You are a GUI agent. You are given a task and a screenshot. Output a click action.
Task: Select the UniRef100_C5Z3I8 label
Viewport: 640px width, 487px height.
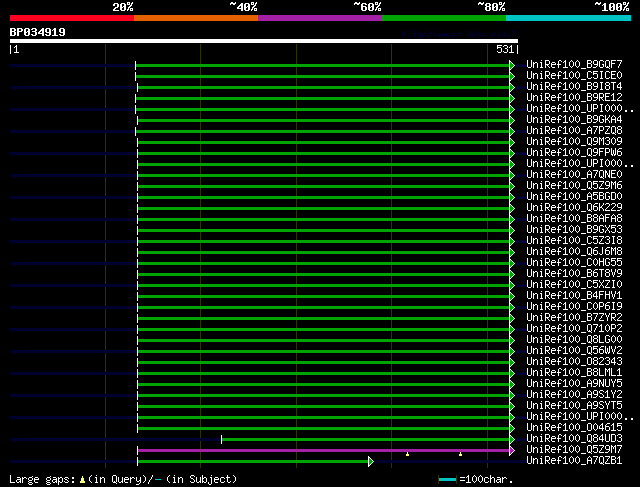574,241
